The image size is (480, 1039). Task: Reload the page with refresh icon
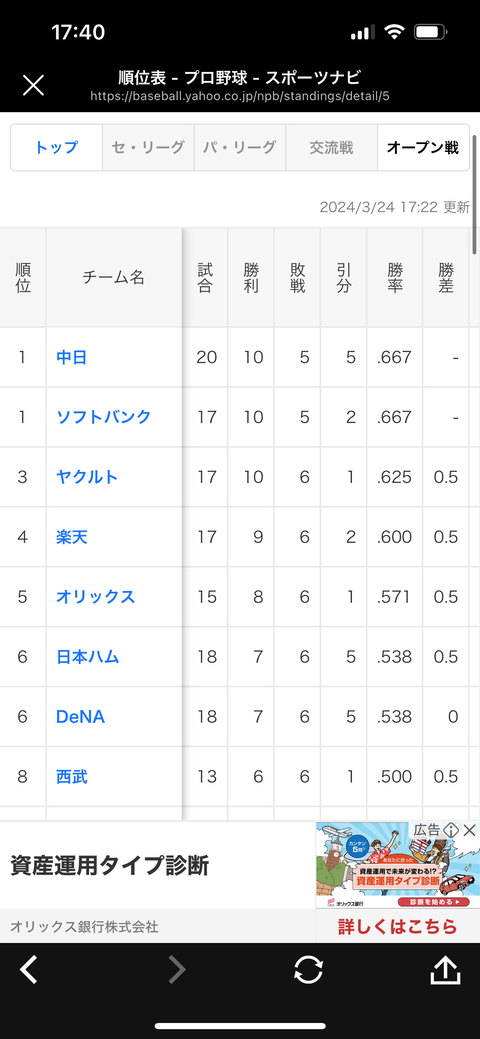308,970
